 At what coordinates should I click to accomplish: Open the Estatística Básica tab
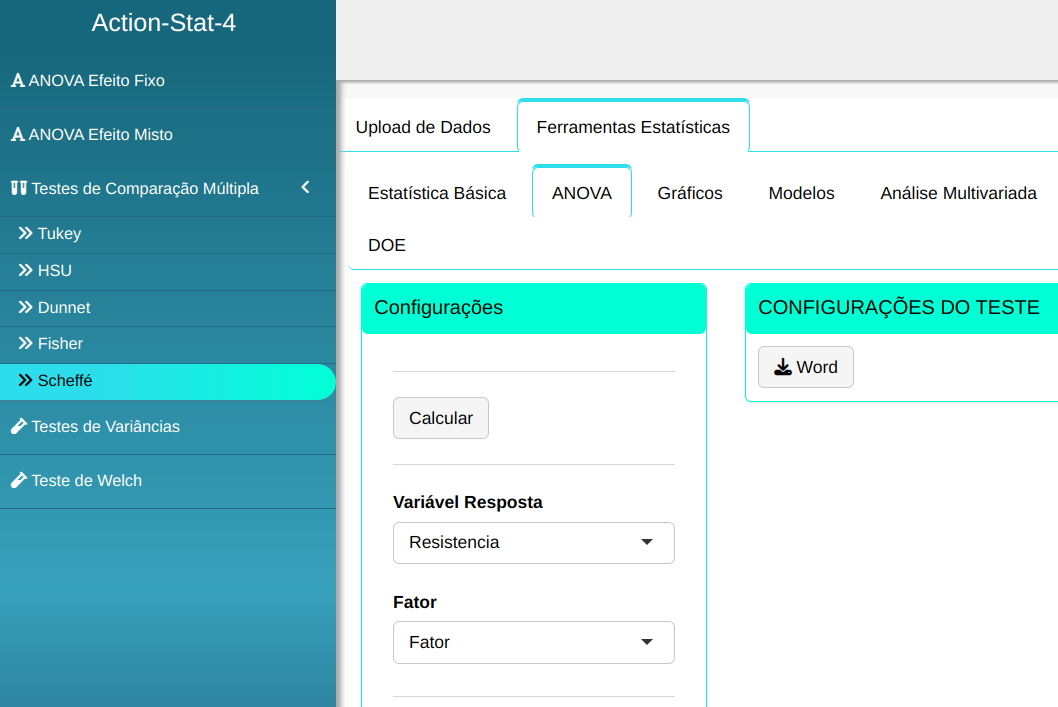437,193
